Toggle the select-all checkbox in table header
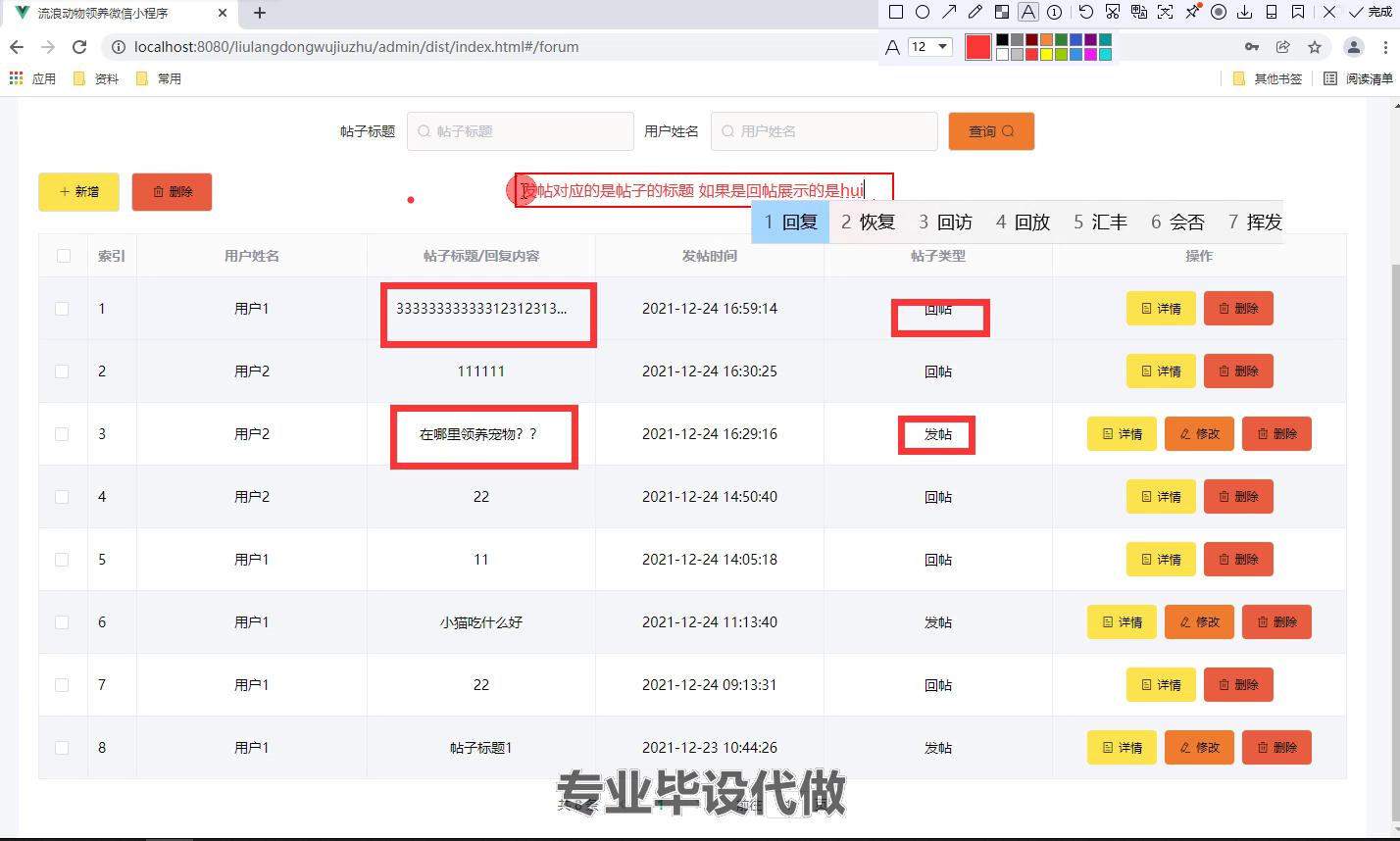Screen dimensions: 1400x841 tap(64, 256)
